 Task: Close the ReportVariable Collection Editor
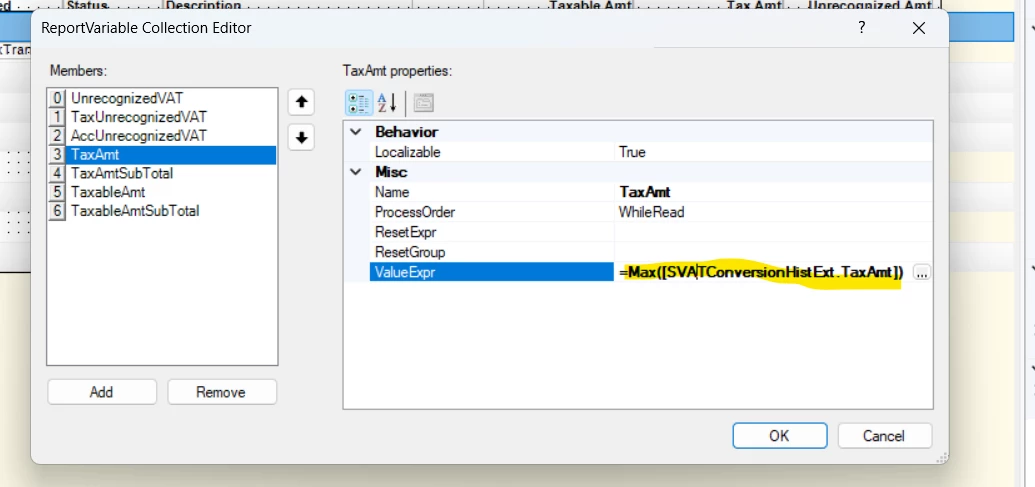918,28
